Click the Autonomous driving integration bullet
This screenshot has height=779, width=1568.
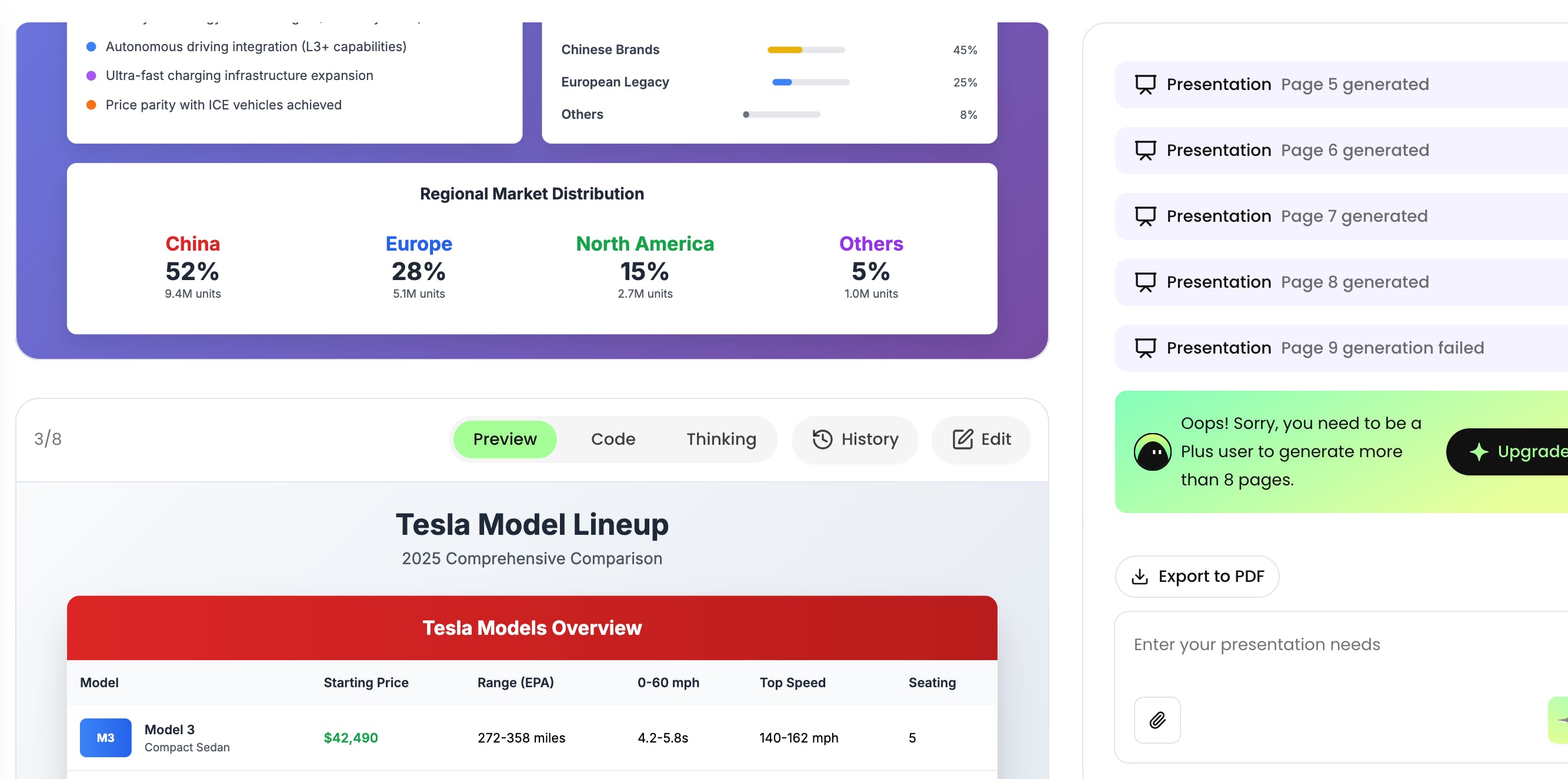pyautogui.click(x=256, y=47)
